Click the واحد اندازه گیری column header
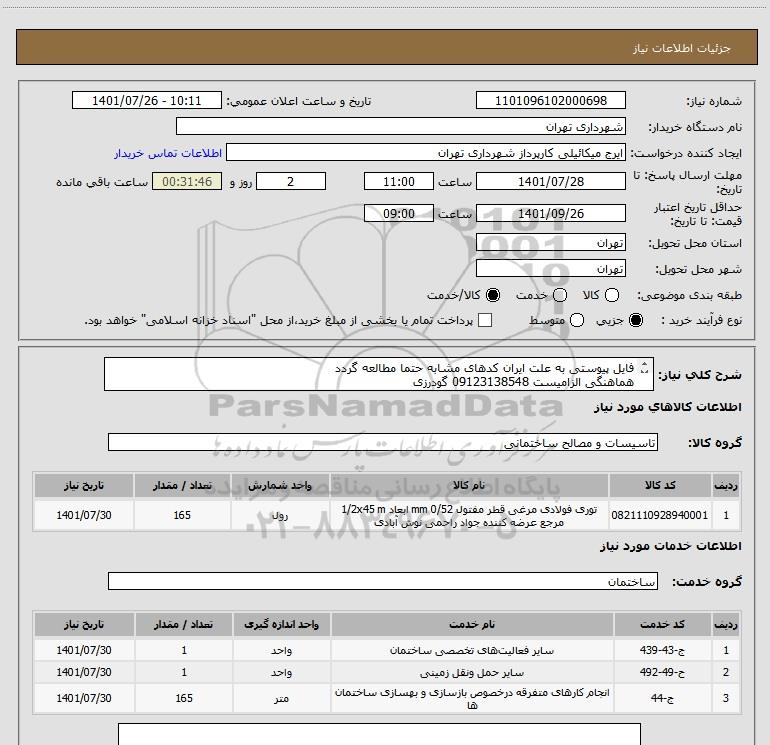The image size is (770, 745). (x=281, y=624)
